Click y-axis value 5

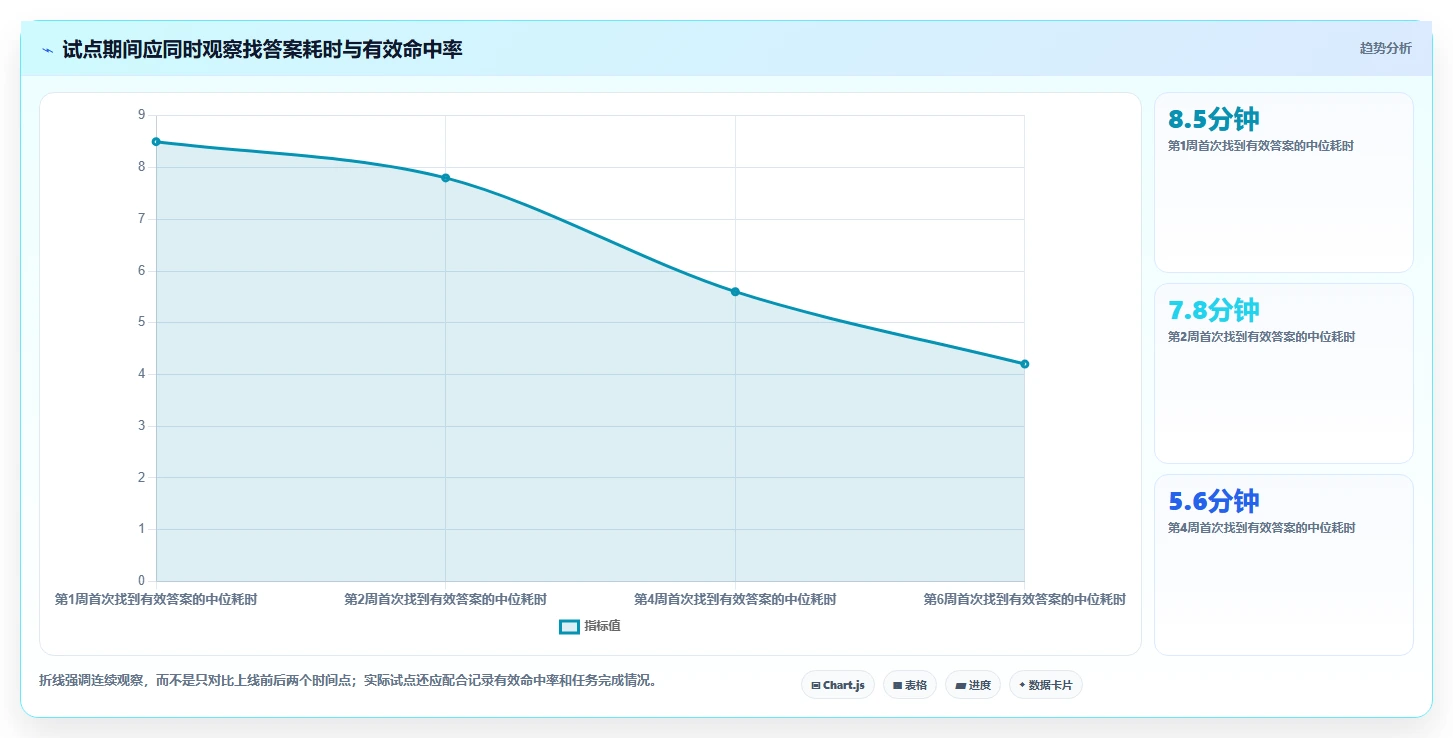click(x=141, y=322)
